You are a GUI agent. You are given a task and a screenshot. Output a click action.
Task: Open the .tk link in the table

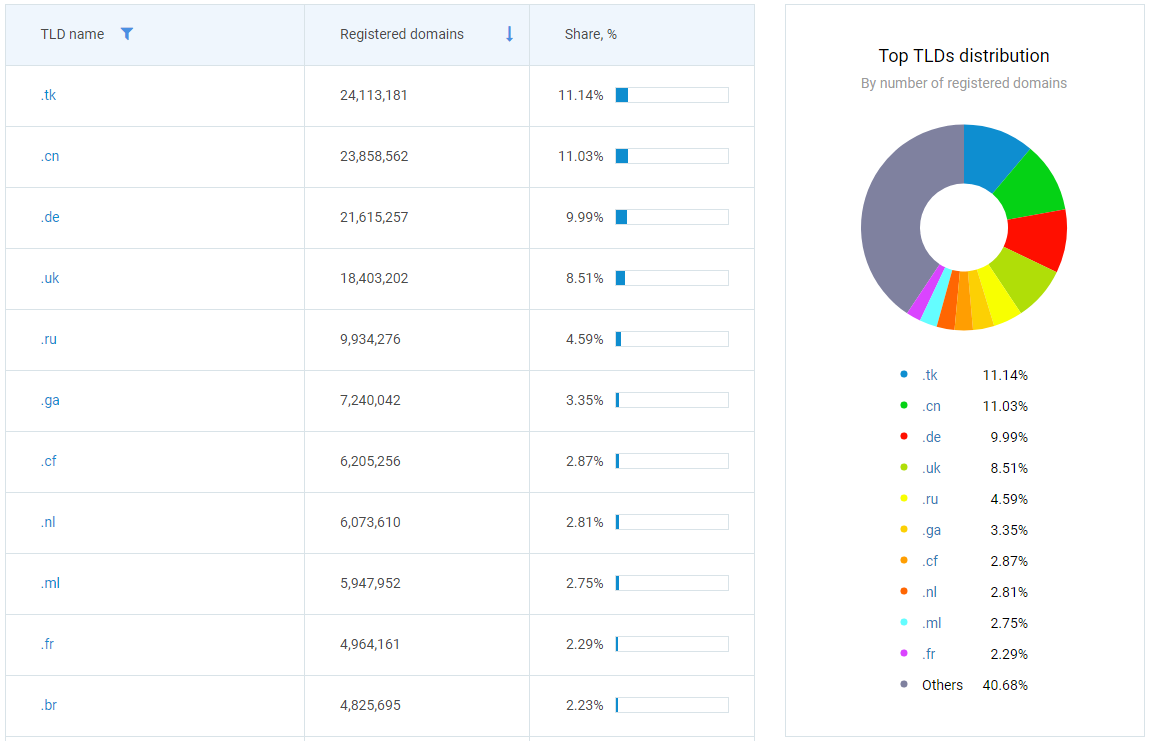(49, 95)
